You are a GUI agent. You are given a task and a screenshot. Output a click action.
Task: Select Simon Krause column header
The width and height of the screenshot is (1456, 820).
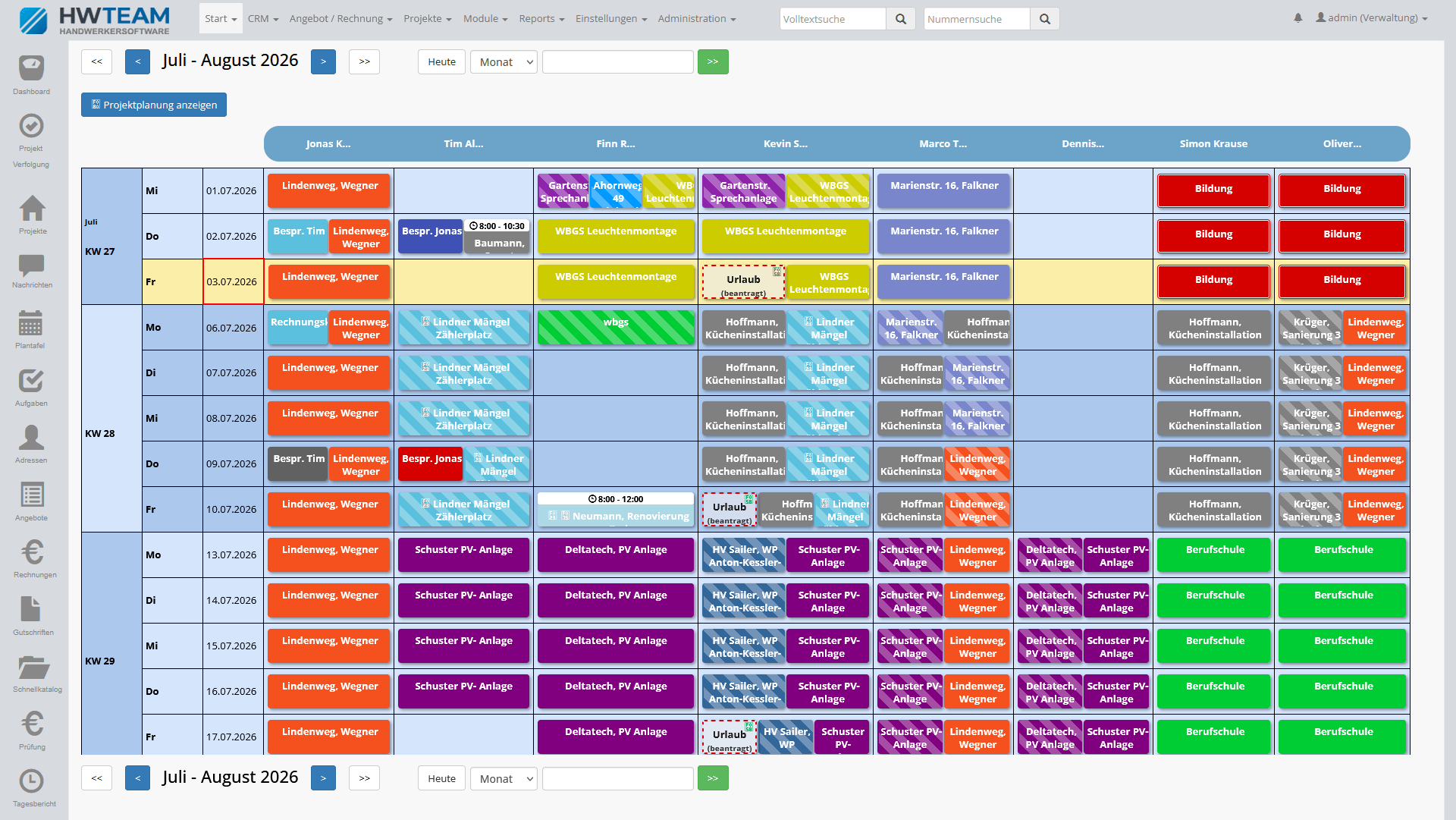1213,144
